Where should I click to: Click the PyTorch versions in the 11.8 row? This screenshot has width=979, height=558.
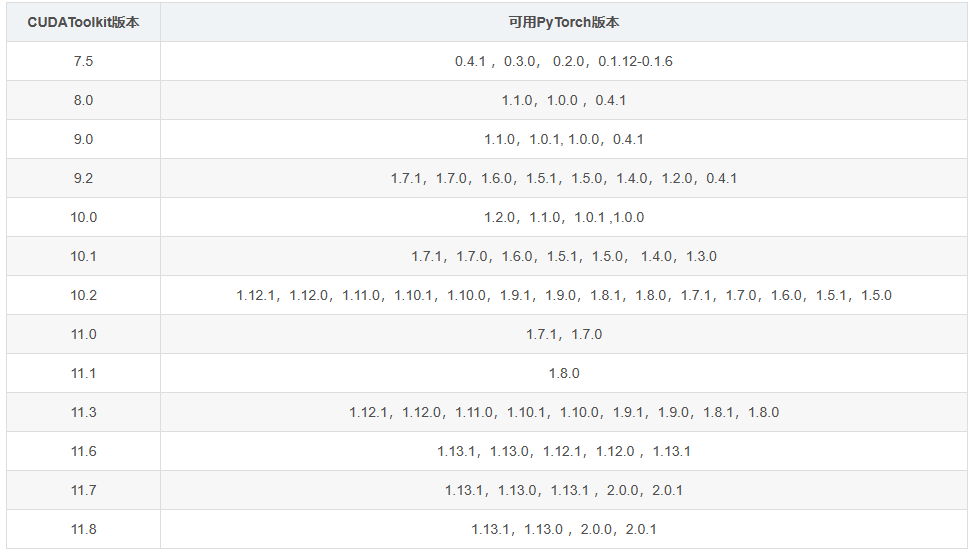click(x=564, y=529)
